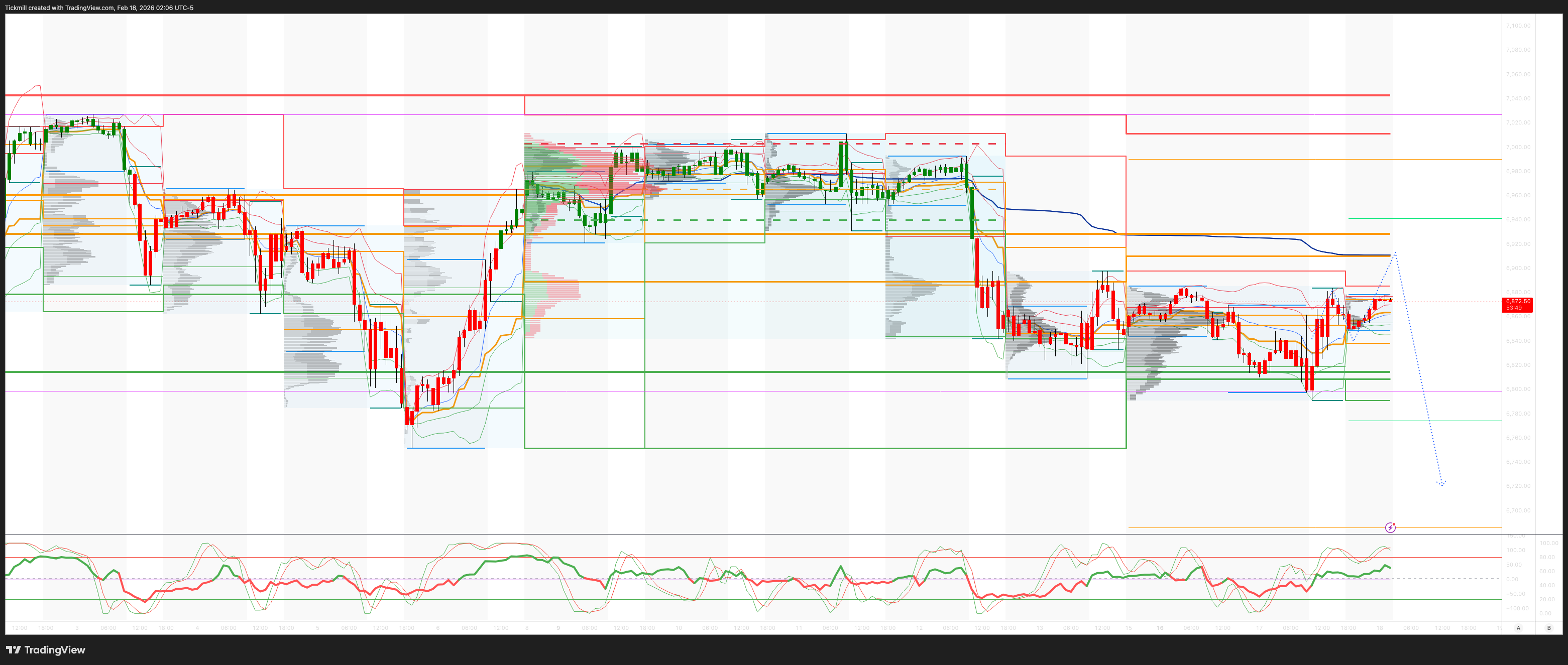The width and height of the screenshot is (1568, 665).
Task: Toggle the A scale button
Action: click(x=1518, y=628)
